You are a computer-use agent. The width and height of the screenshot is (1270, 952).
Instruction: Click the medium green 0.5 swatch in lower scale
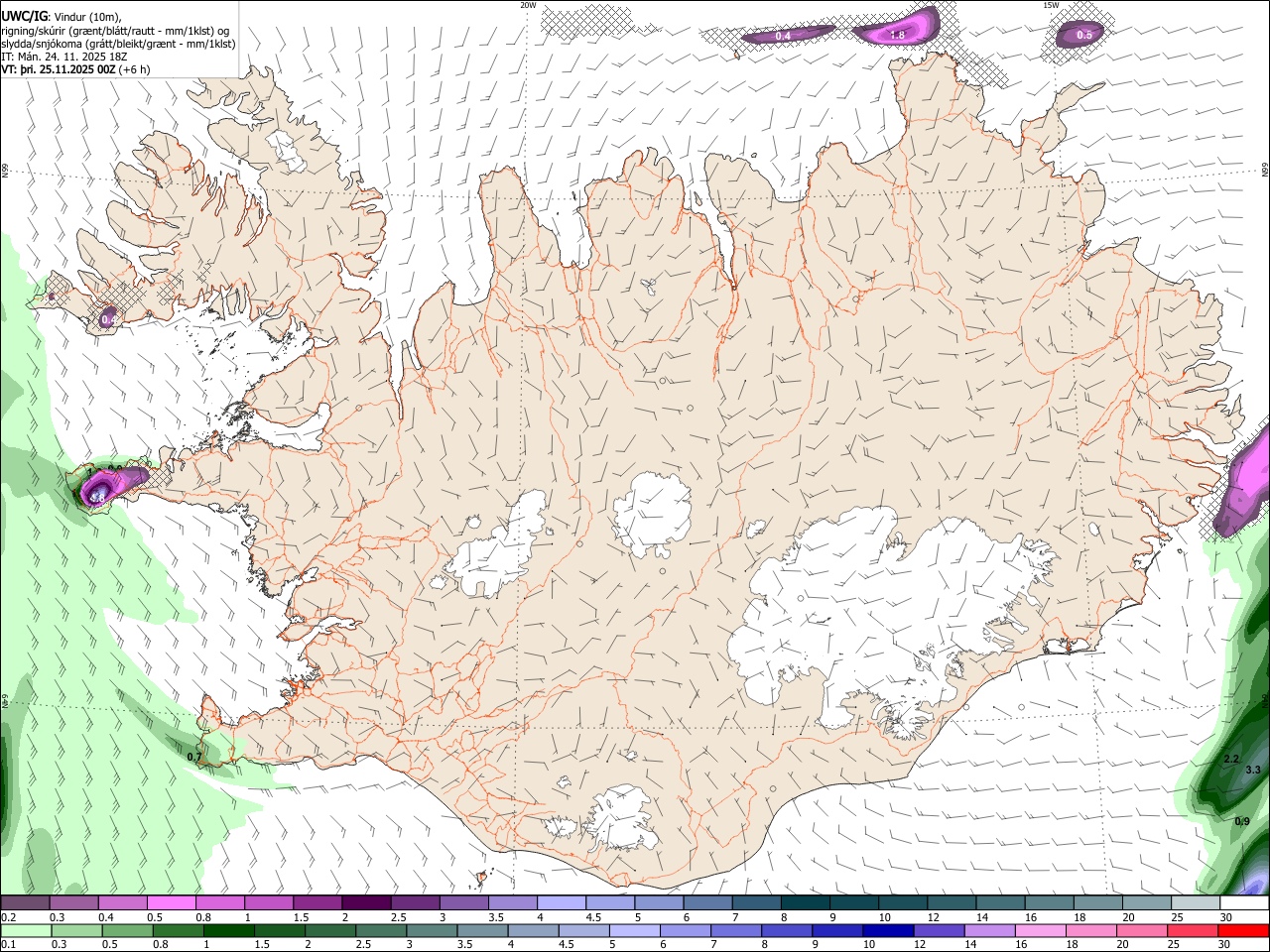point(128,931)
